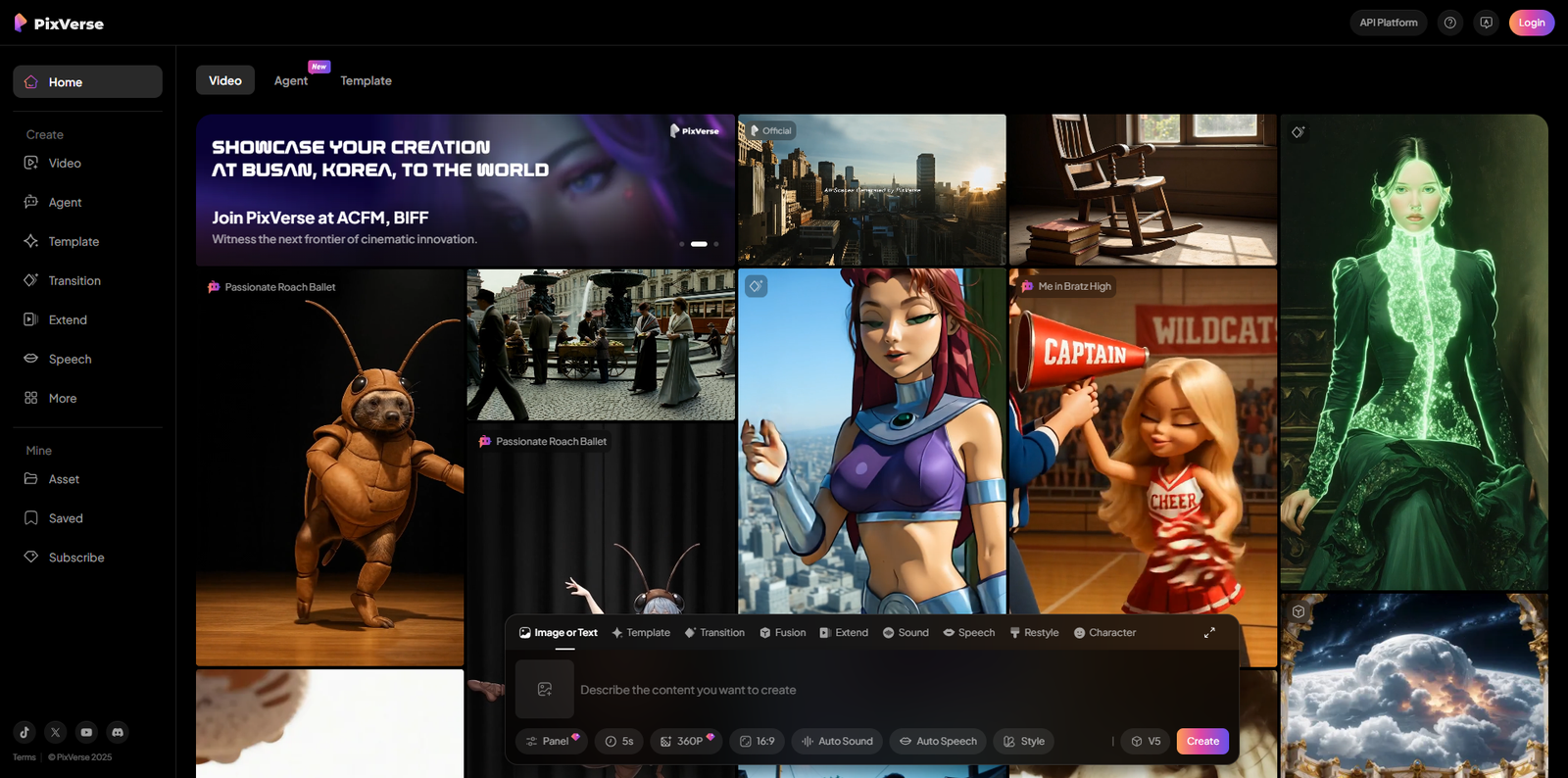Image resolution: width=1568 pixels, height=778 pixels.
Task: Select Image or Text tab in panel
Action: coord(558,633)
